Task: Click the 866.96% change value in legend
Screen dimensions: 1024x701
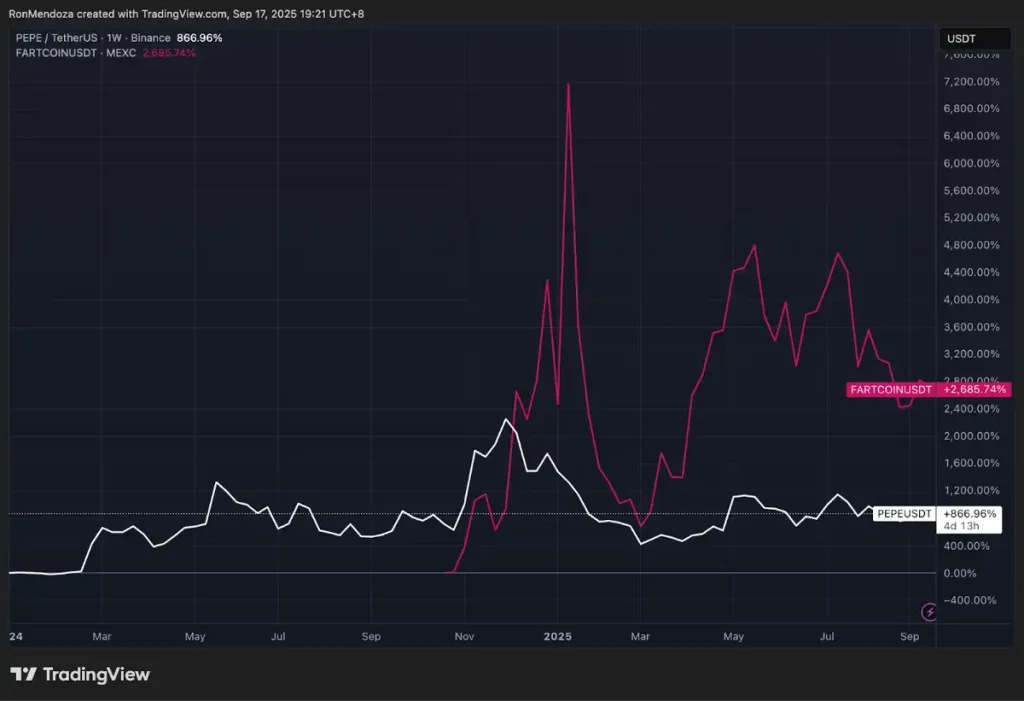Action: [197, 37]
